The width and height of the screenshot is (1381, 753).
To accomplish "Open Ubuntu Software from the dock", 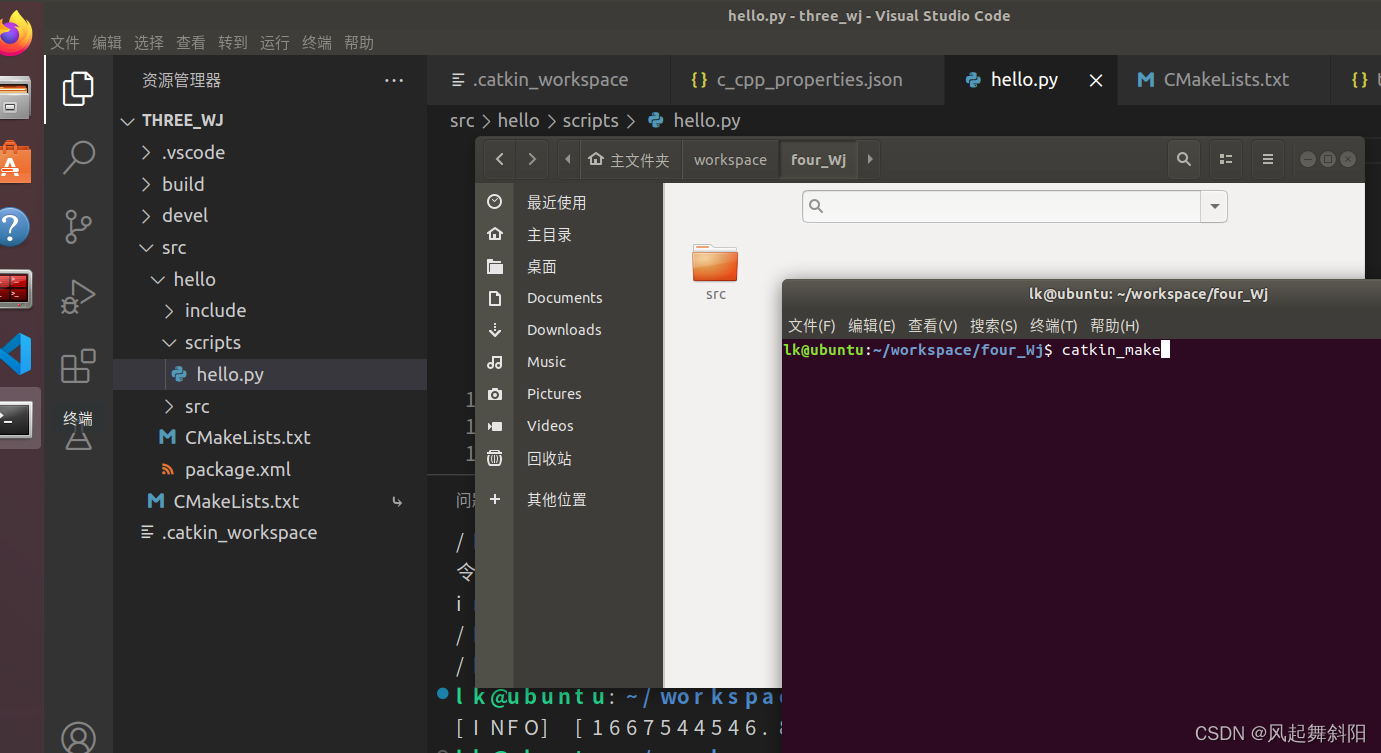I will [x=15, y=162].
